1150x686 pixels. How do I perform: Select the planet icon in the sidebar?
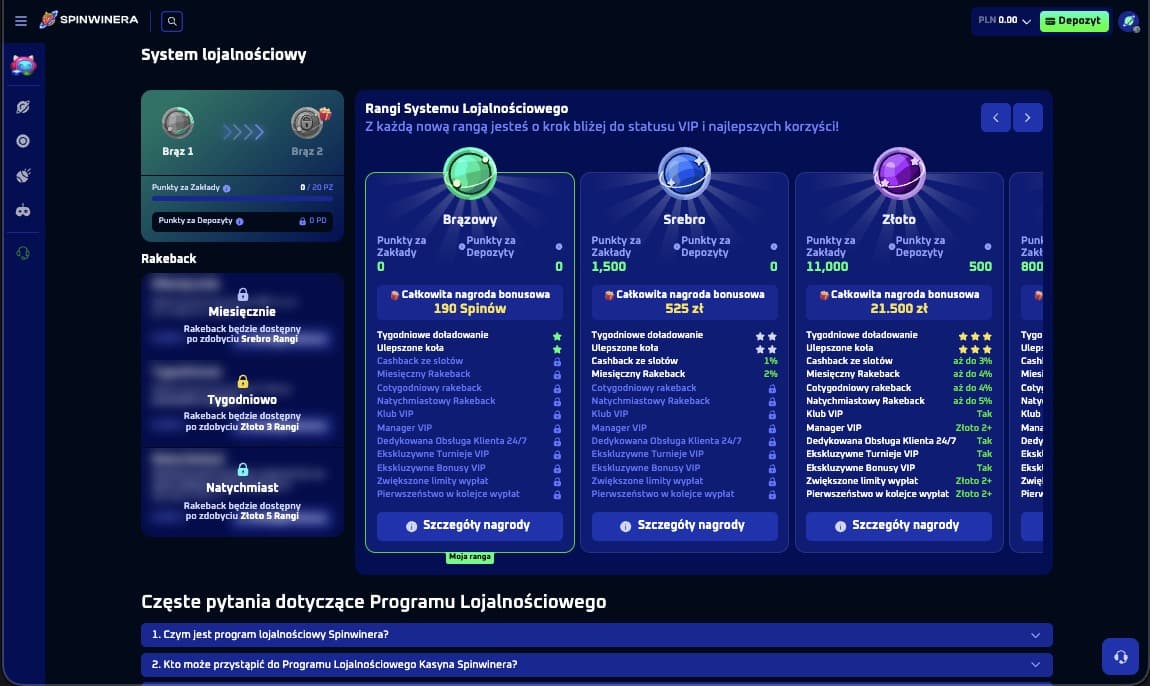click(x=22, y=106)
